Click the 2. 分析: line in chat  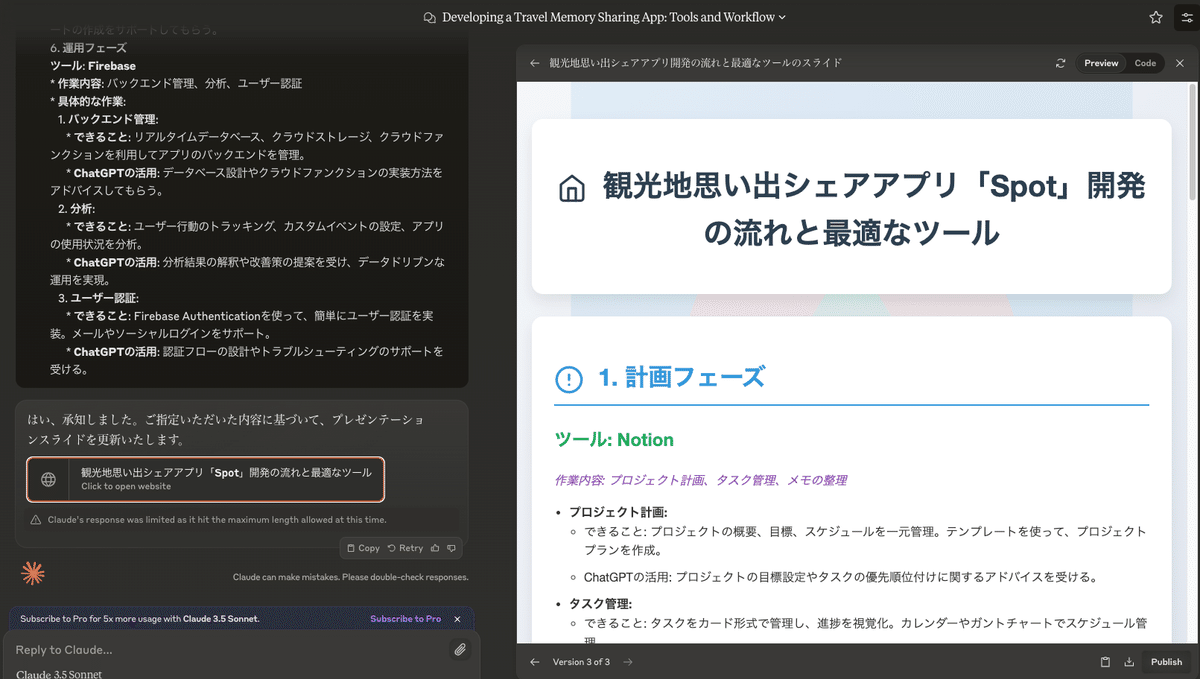[x=77, y=208]
